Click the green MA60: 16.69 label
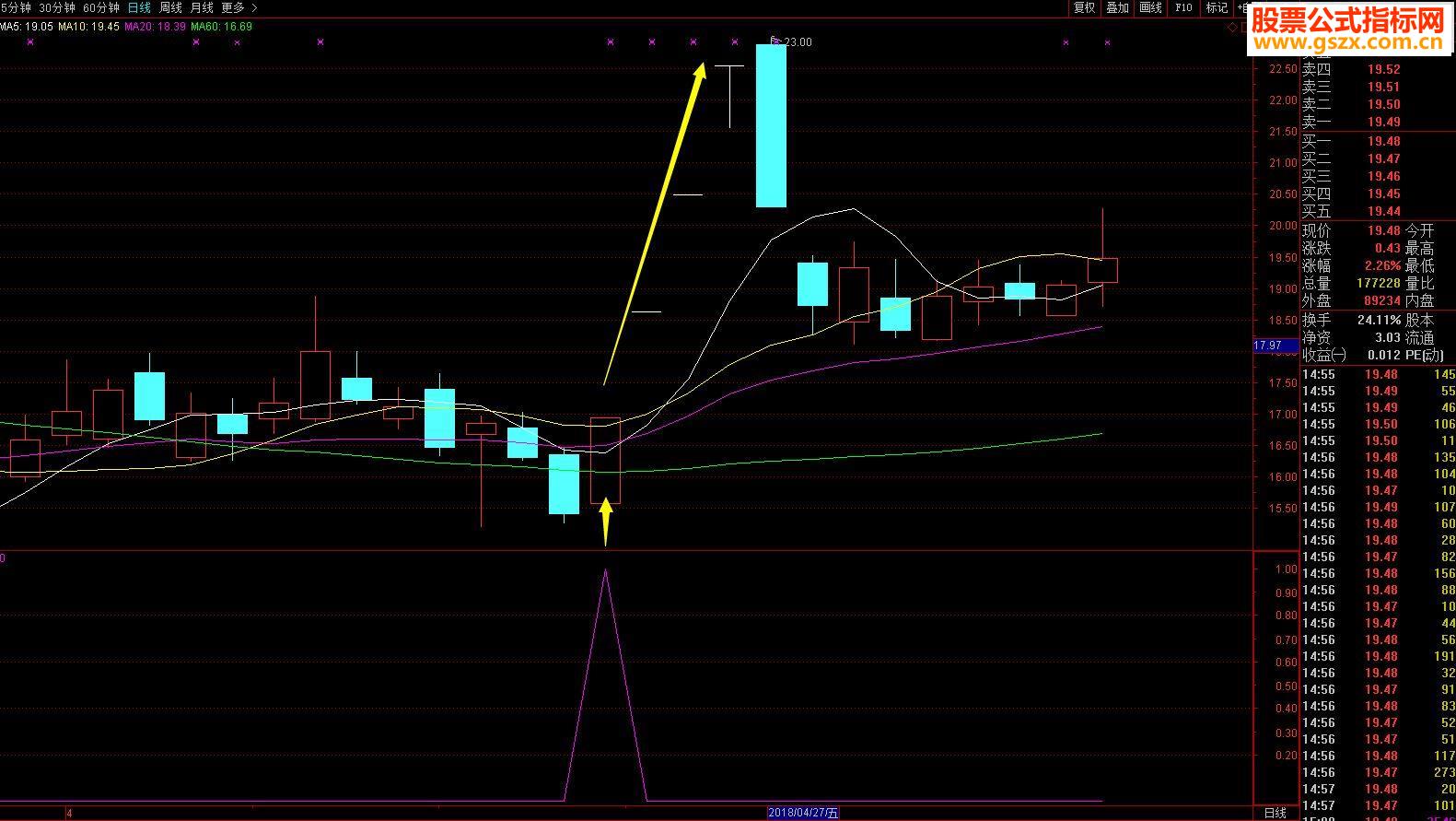Image resolution: width=1456 pixels, height=821 pixels. (x=221, y=27)
